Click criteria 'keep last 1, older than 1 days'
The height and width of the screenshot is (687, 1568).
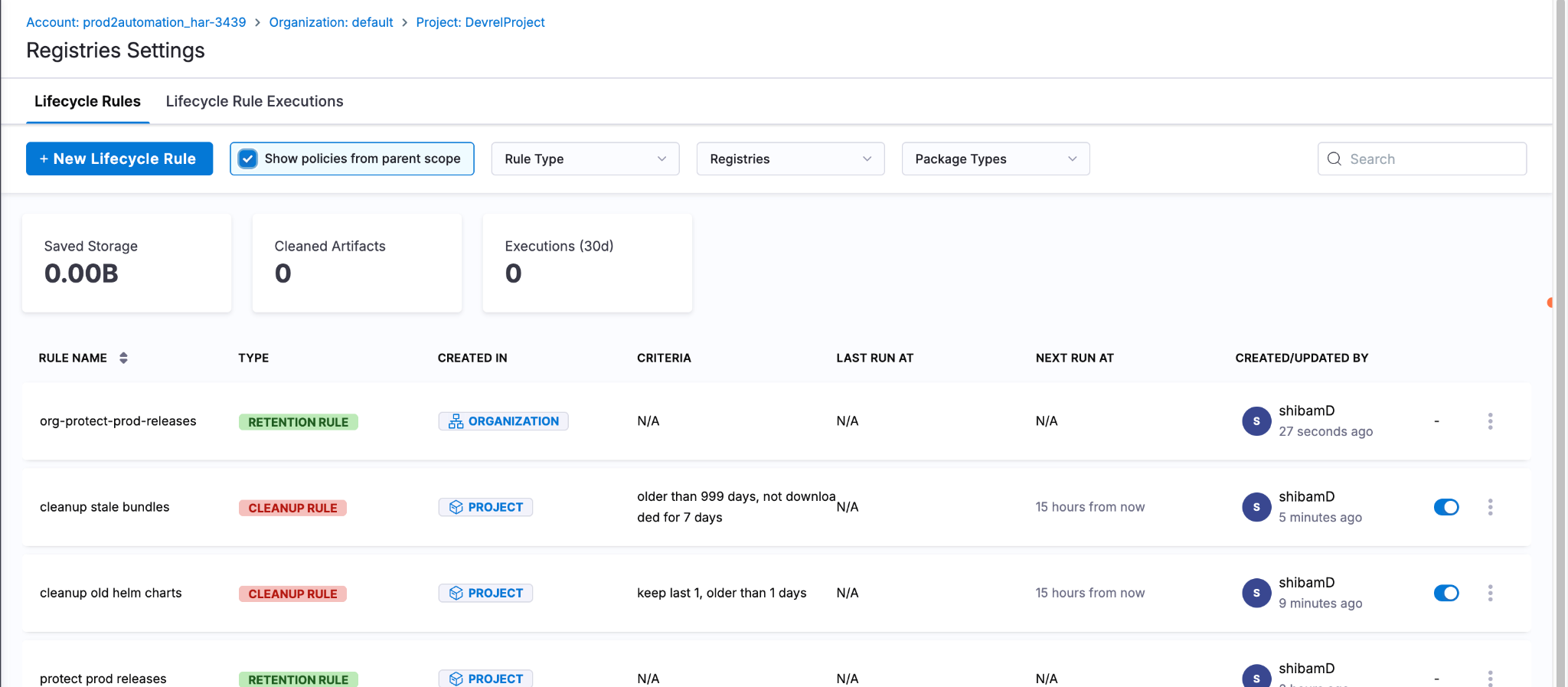click(721, 593)
